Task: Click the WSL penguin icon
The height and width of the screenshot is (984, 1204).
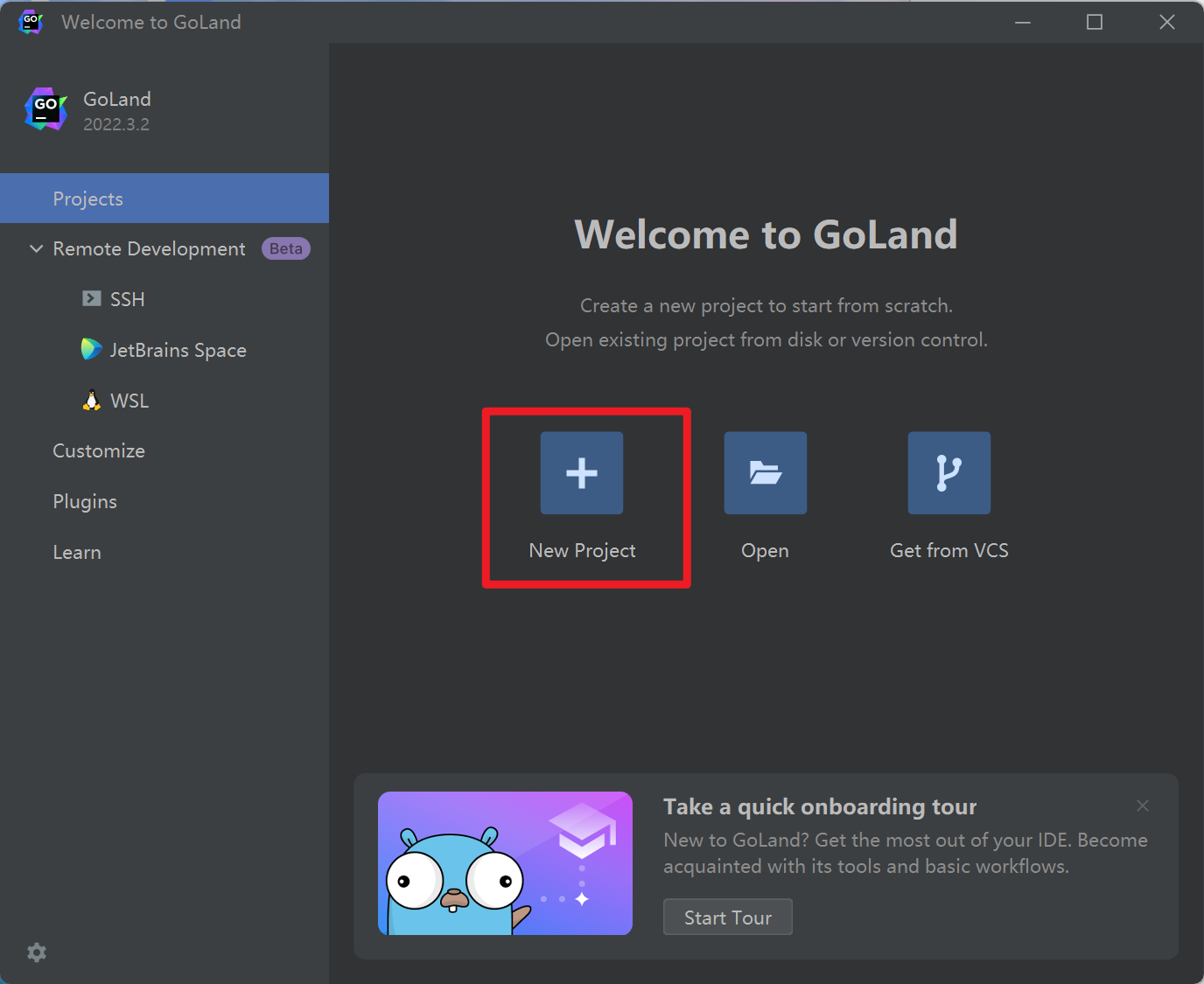Action: 91,400
